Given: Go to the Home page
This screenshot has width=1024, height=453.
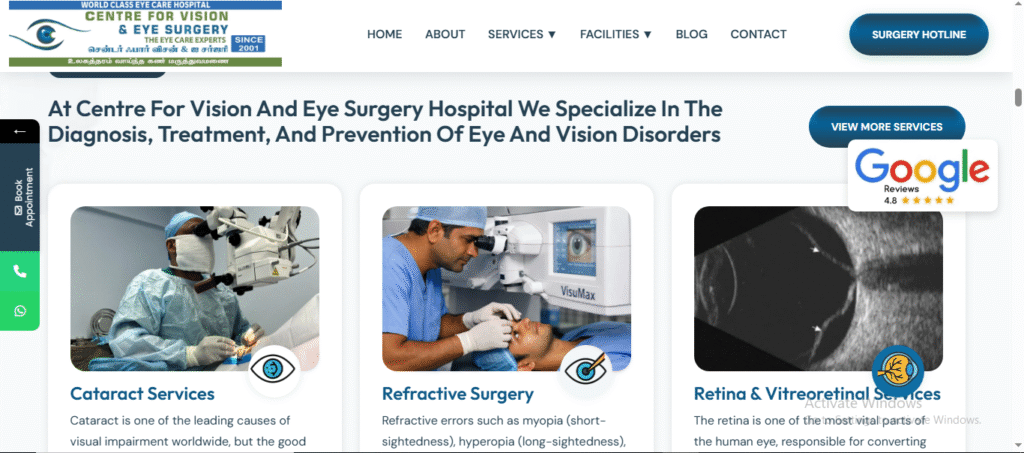Looking at the screenshot, I should pyautogui.click(x=385, y=34).
